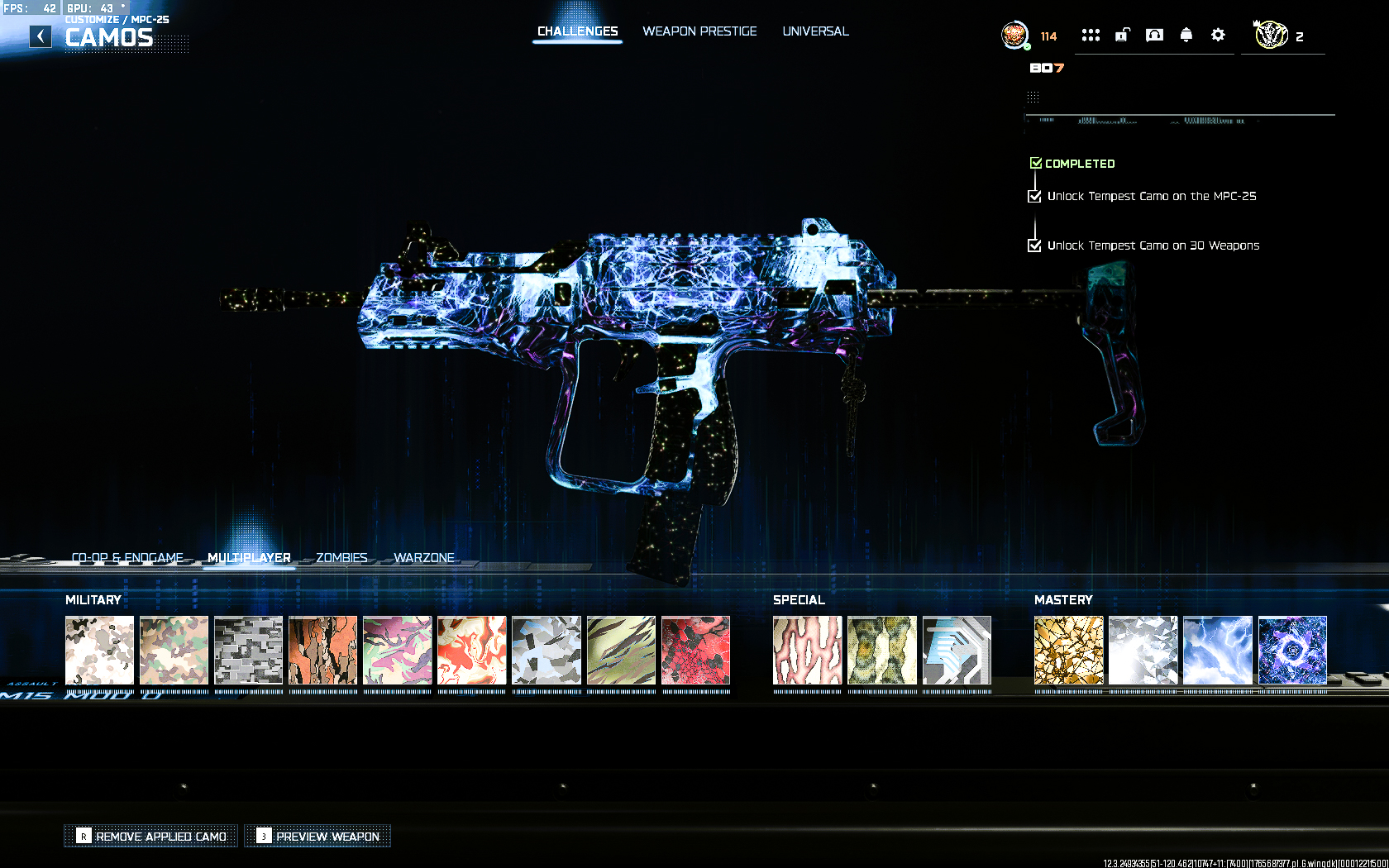
Task: Click the CUSTOMIZE / MPC-25 breadcrumb text
Action: pos(117,19)
